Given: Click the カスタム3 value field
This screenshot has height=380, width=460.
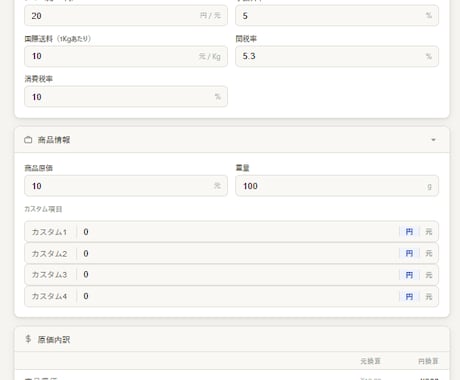Looking at the screenshot, I should click(x=237, y=275).
